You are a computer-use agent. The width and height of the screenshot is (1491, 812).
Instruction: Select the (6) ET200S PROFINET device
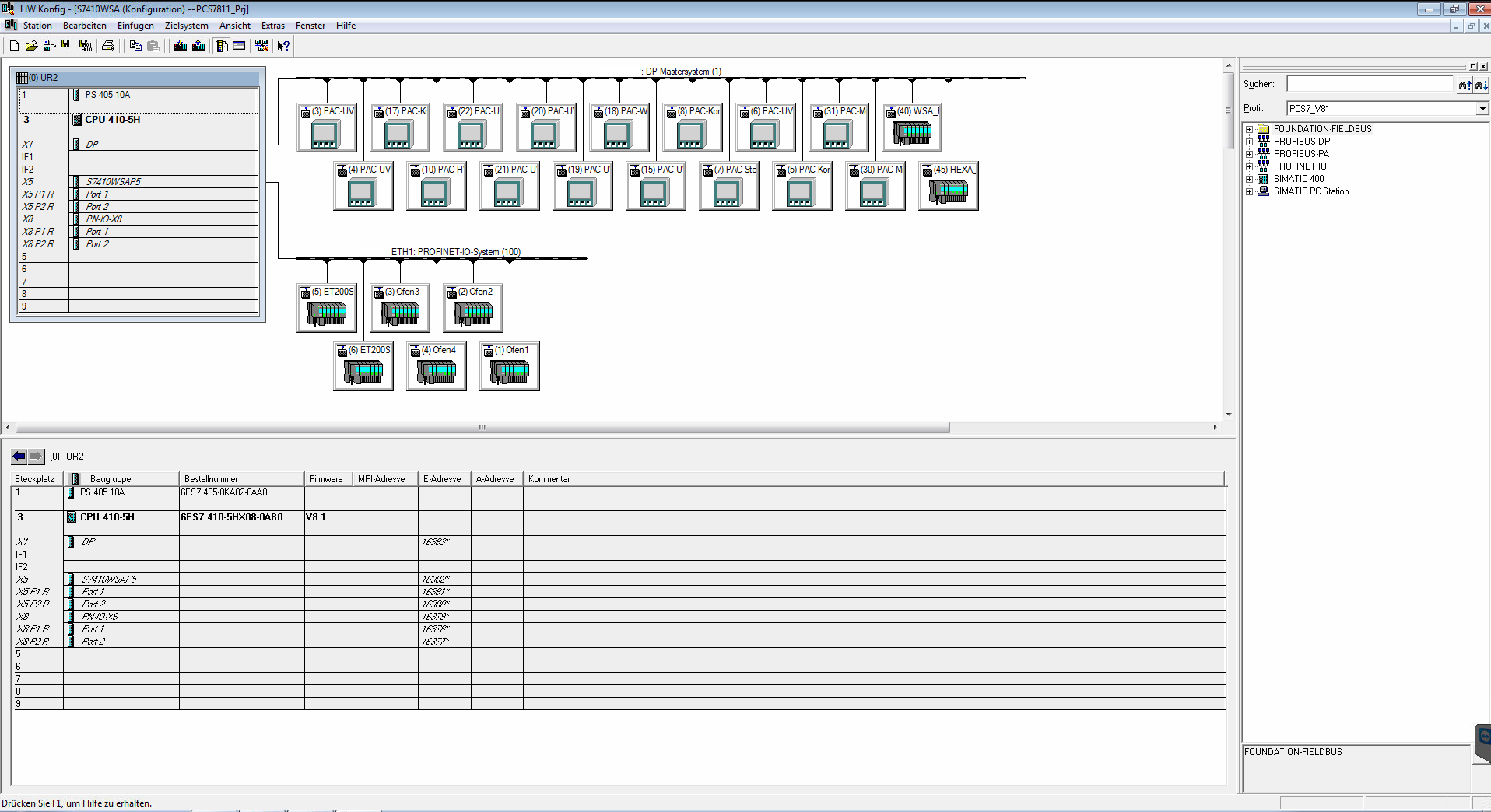click(363, 367)
